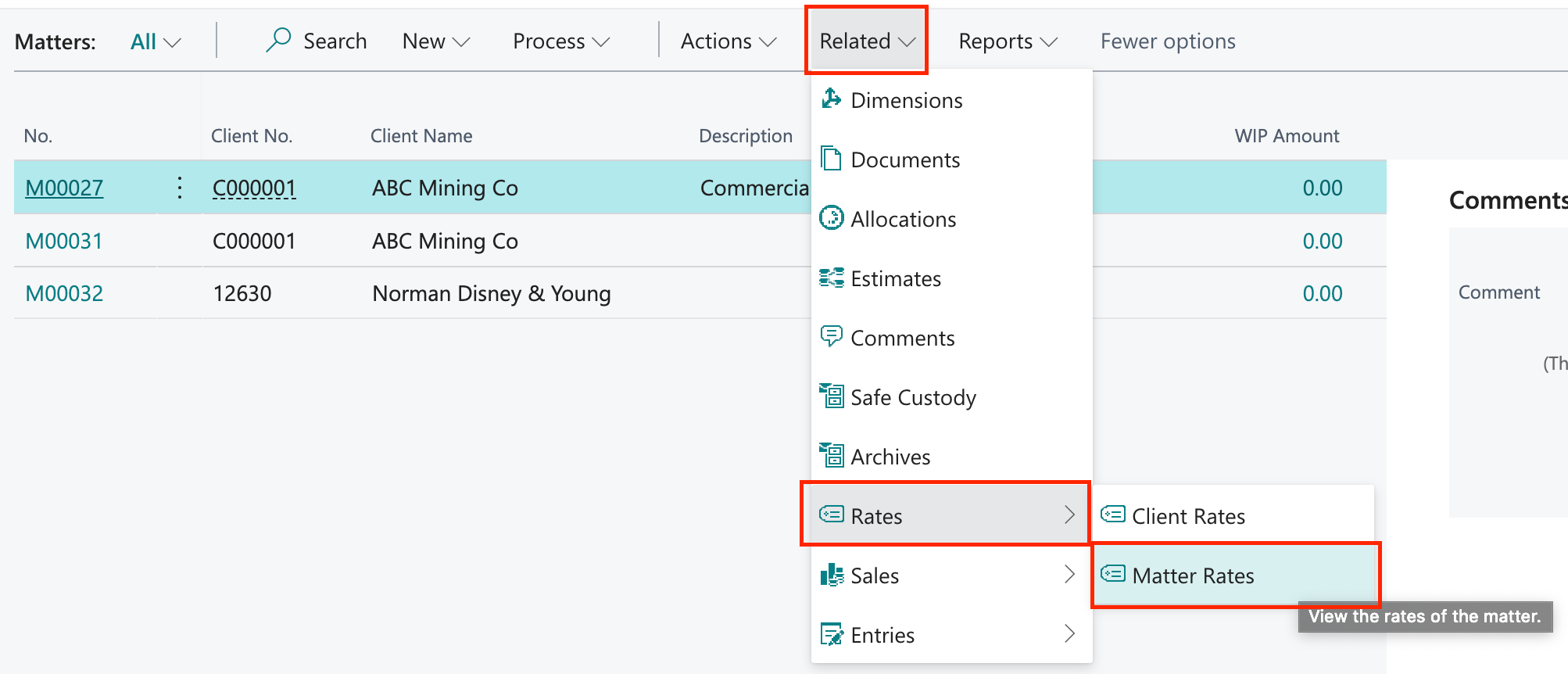Collapse the Related menu

pos(866,41)
